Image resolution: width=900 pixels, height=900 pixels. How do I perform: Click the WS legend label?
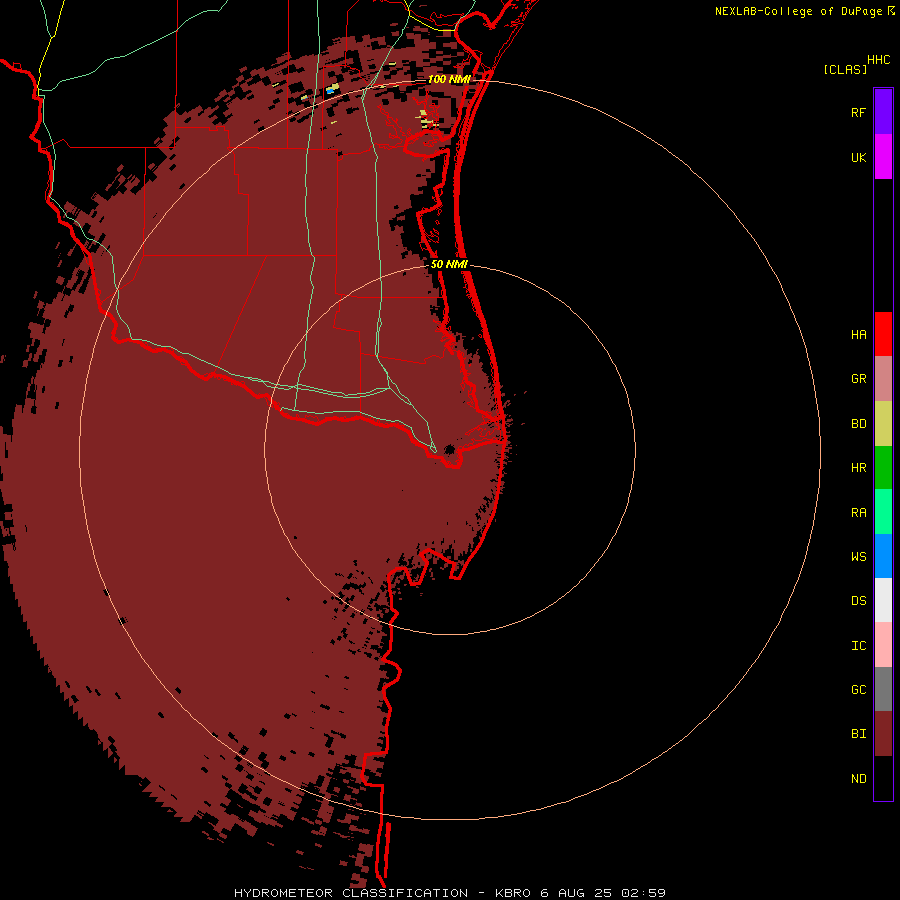[858, 556]
